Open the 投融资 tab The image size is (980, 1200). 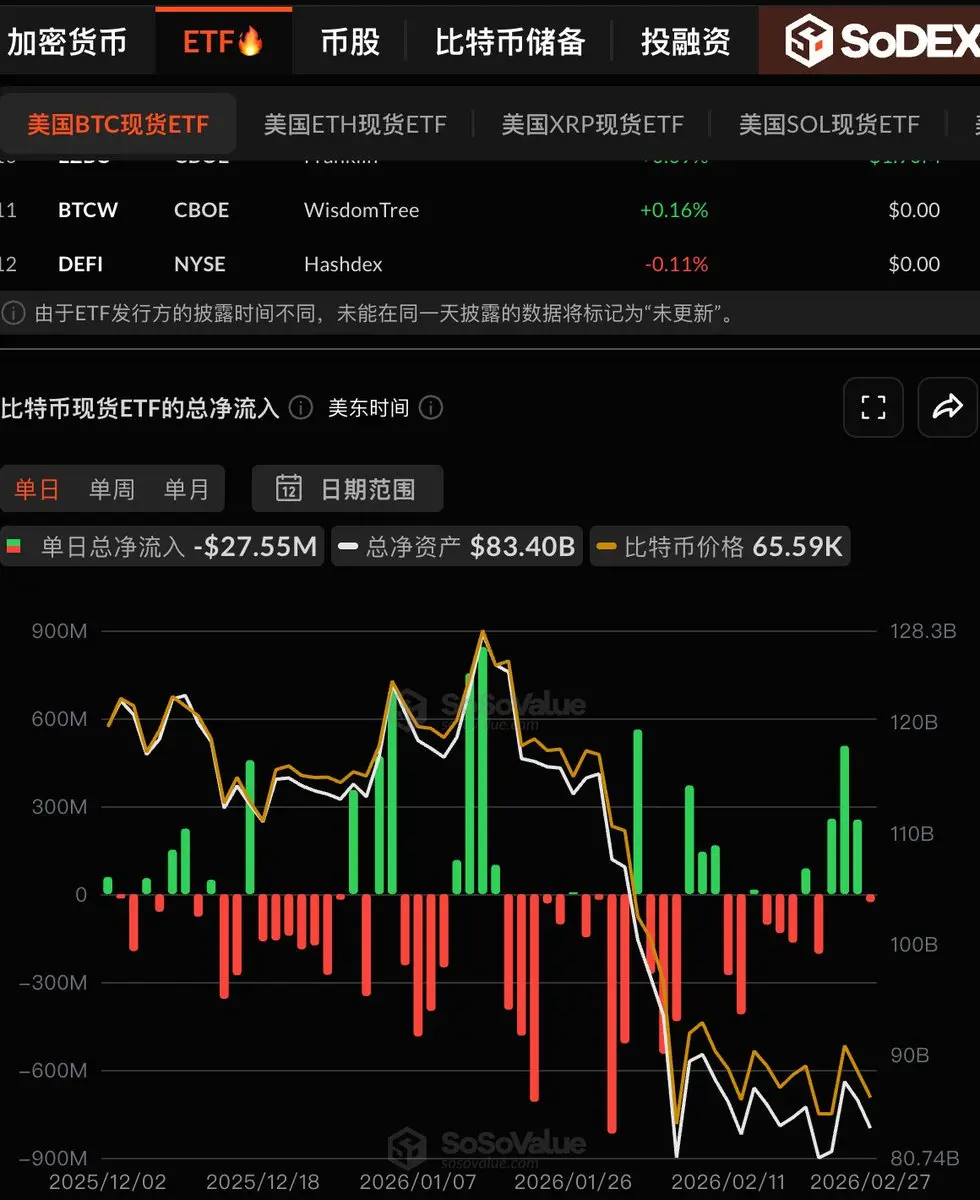pos(686,41)
